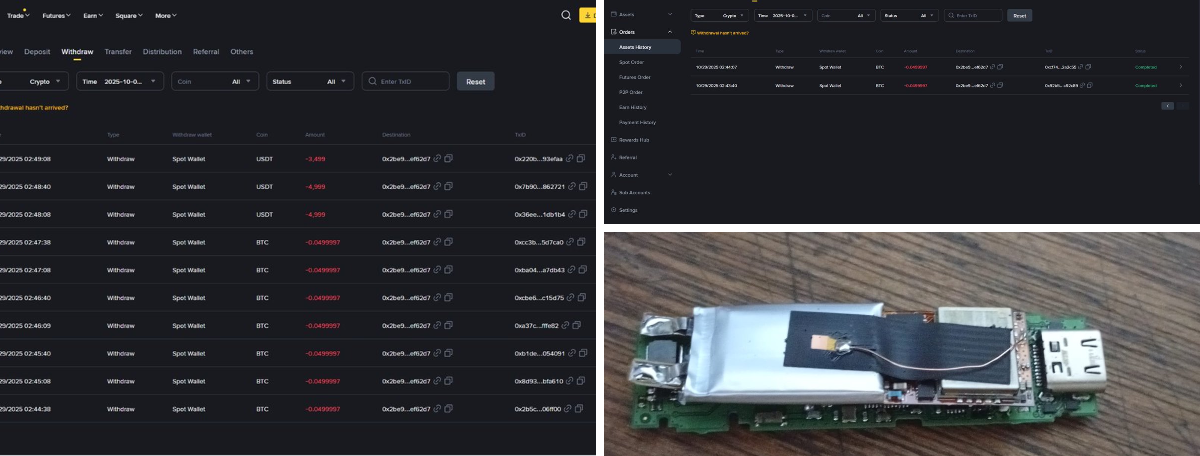Select the Withdraw tab

[77, 51]
